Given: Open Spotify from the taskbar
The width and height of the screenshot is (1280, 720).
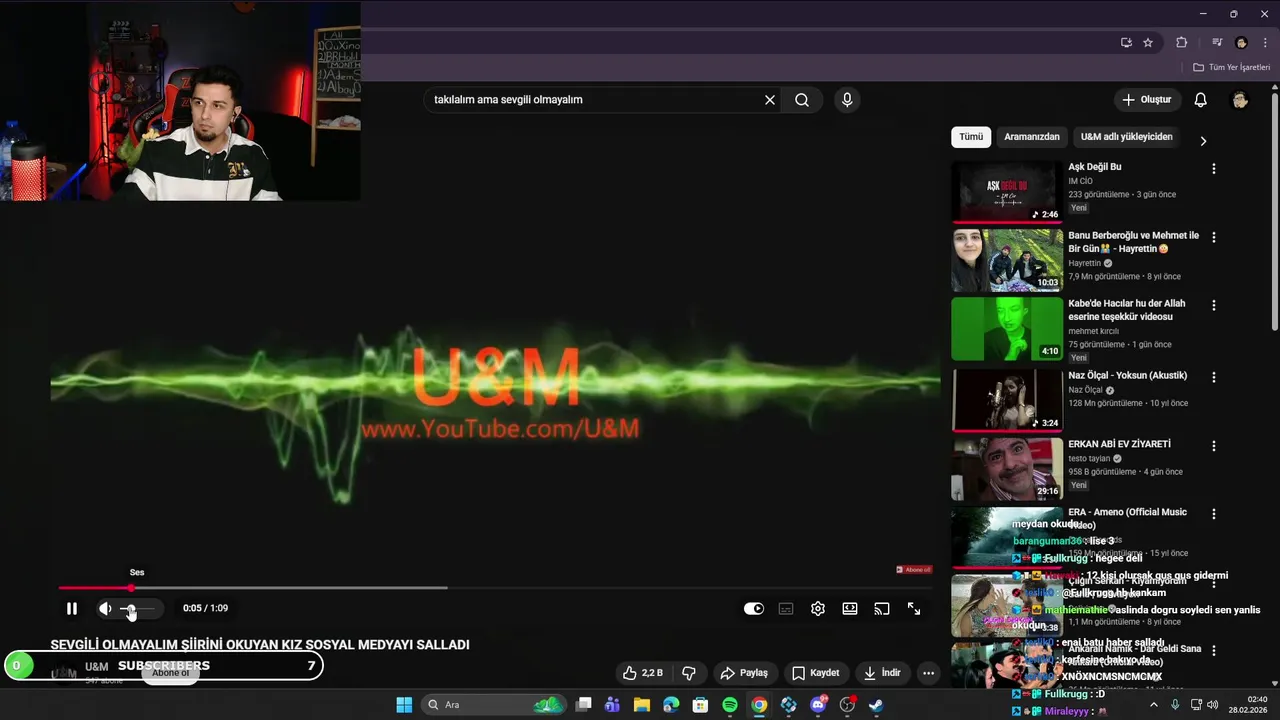Looking at the screenshot, I should (730, 705).
